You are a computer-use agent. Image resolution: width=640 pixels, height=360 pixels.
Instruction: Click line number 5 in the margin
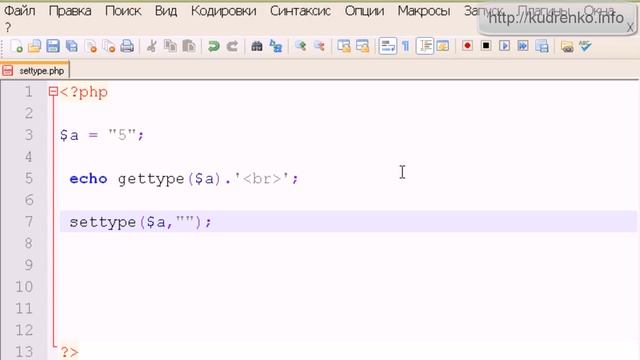pos(28,178)
